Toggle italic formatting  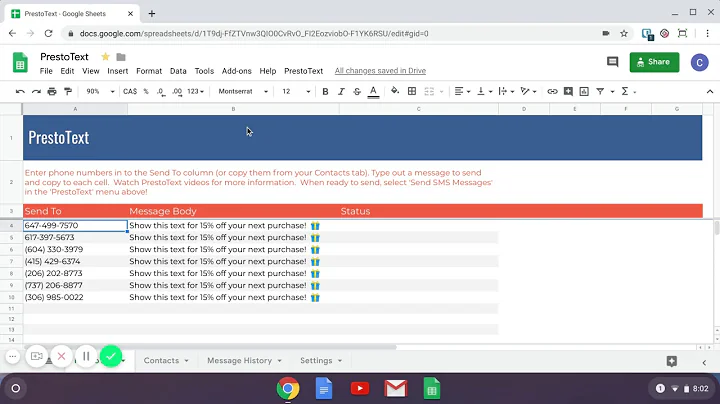tap(341, 91)
